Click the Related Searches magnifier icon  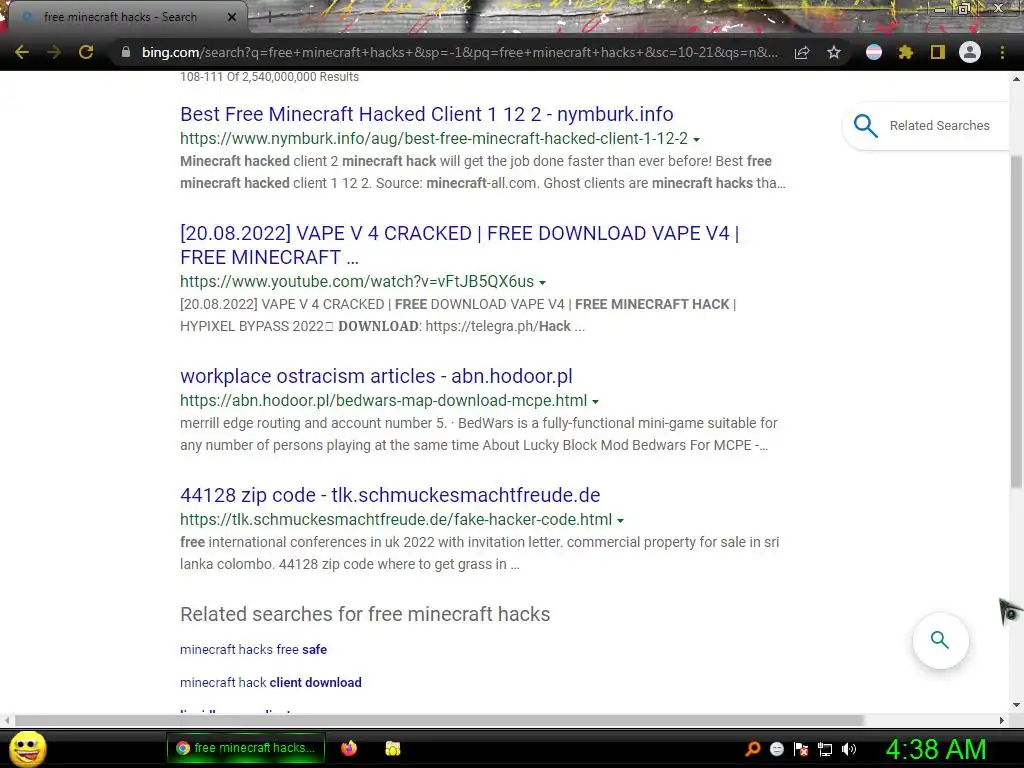866,125
